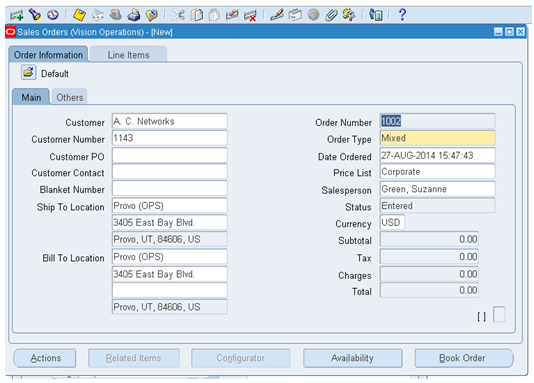Click the Customer field with A. C. Networks
The image size is (534, 383).
(x=170, y=121)
